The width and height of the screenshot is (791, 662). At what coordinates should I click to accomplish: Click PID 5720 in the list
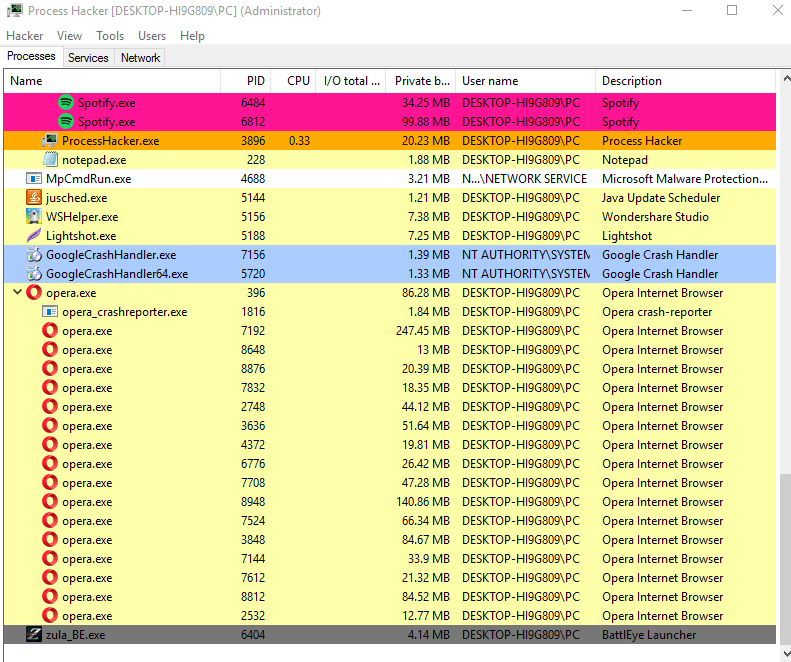pyautogui.click(x=253, y=274)
